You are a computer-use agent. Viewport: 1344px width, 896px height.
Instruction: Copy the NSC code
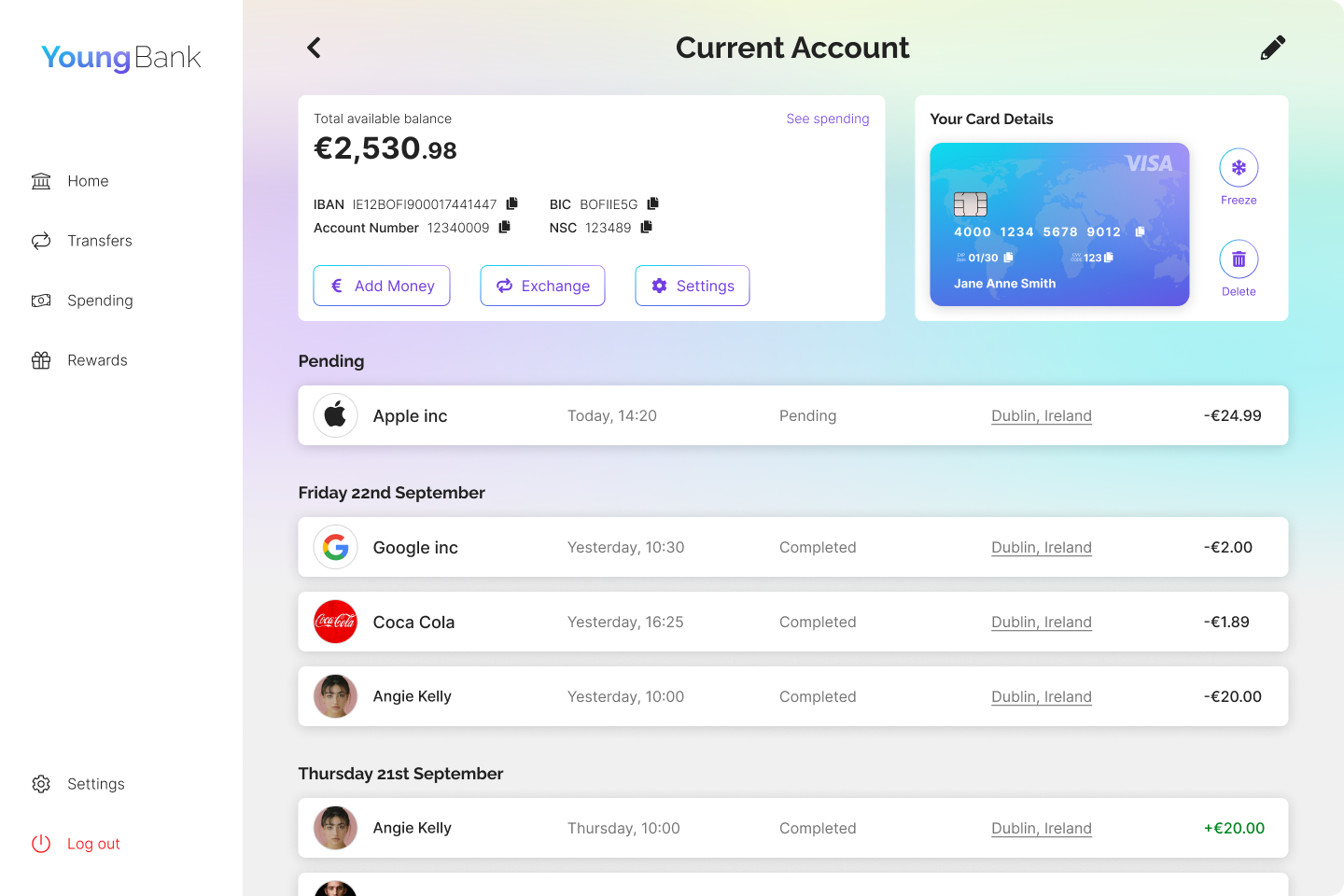(x=646, y=227)
